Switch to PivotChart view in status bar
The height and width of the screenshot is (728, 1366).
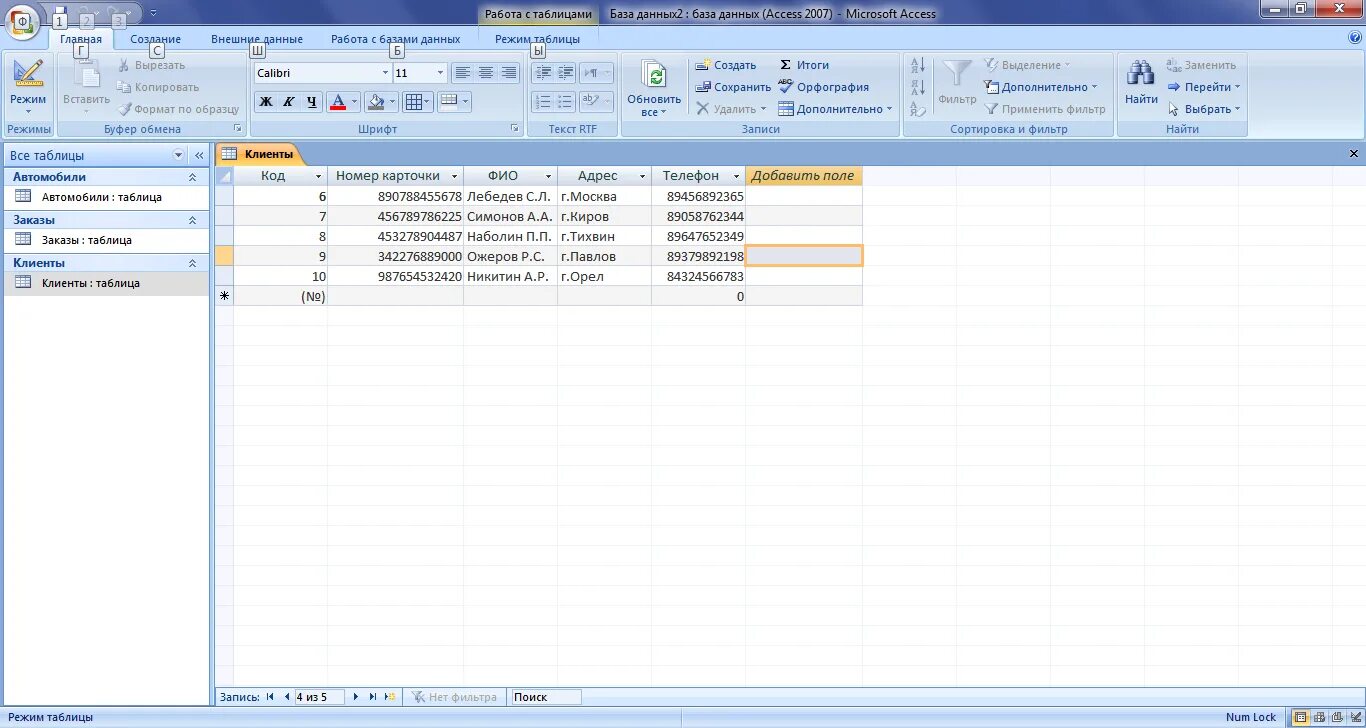(1336, 717)
